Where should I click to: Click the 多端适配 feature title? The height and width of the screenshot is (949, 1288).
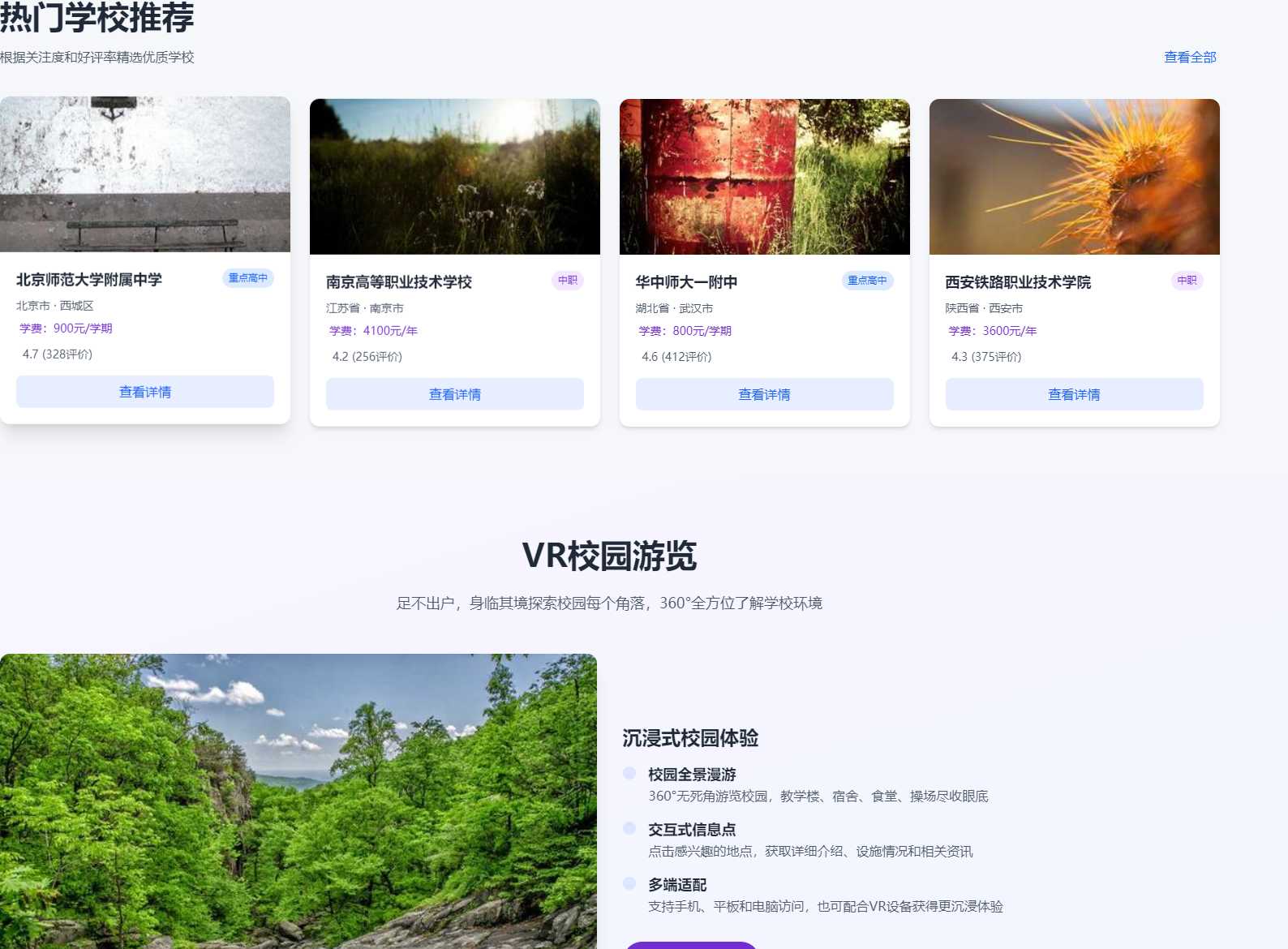click(x=677, y=885)
